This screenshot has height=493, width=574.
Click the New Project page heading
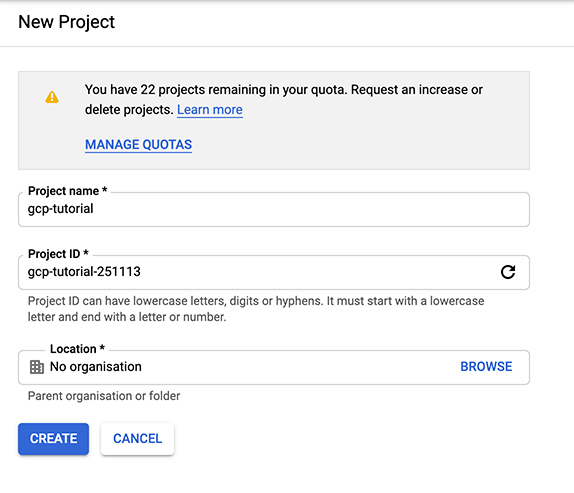pyautogui.click(x=67, y=22)
